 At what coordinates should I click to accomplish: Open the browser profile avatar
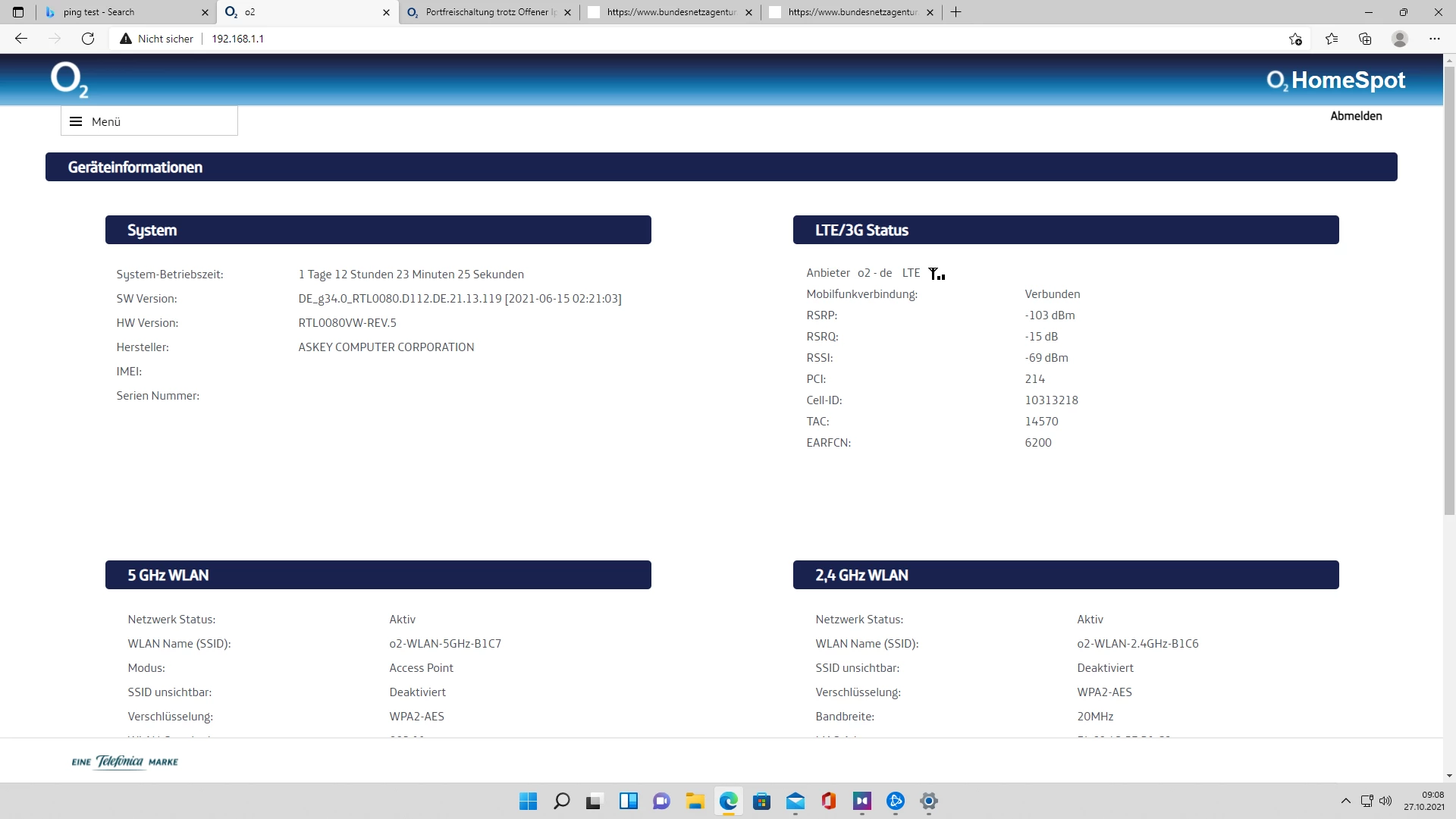[x=1400, y=39]
